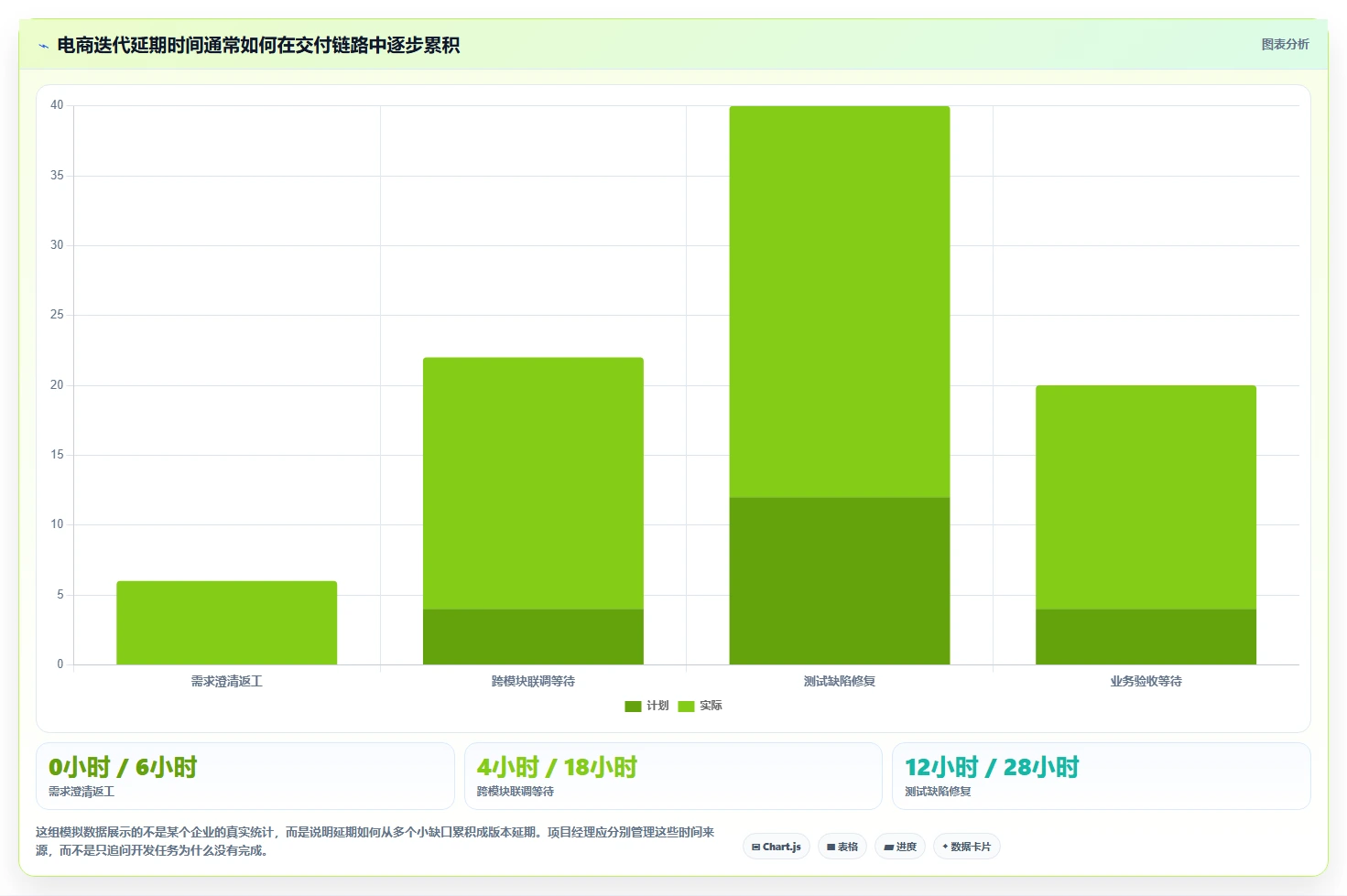Select the 表格 tag
The image size is (1347, 896).
point(842,847)
